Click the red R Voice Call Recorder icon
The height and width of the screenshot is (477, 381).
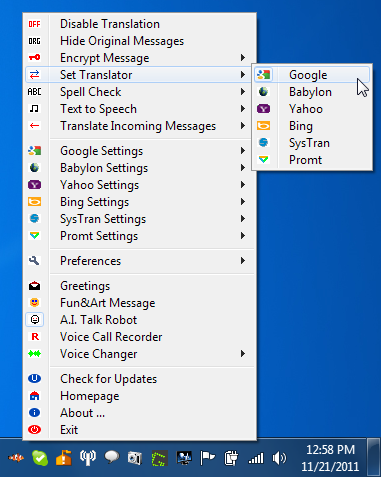tap(35, 337)
